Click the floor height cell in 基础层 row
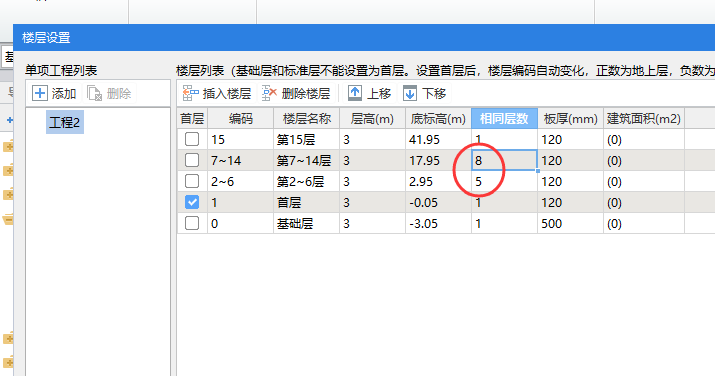The image size is (715, 376). pyautogui.click(x=372, y=223)
